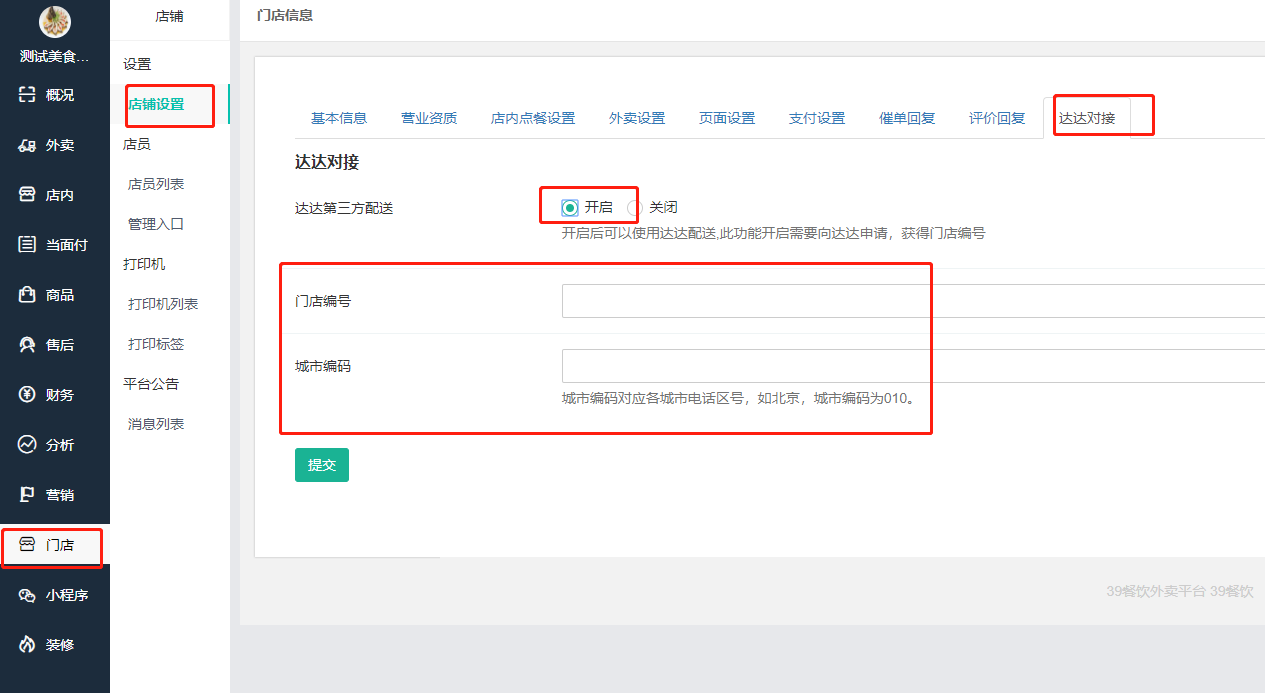Click the 门店编号 input field
Screen dimensions: 1265x693
pos(913,301)
